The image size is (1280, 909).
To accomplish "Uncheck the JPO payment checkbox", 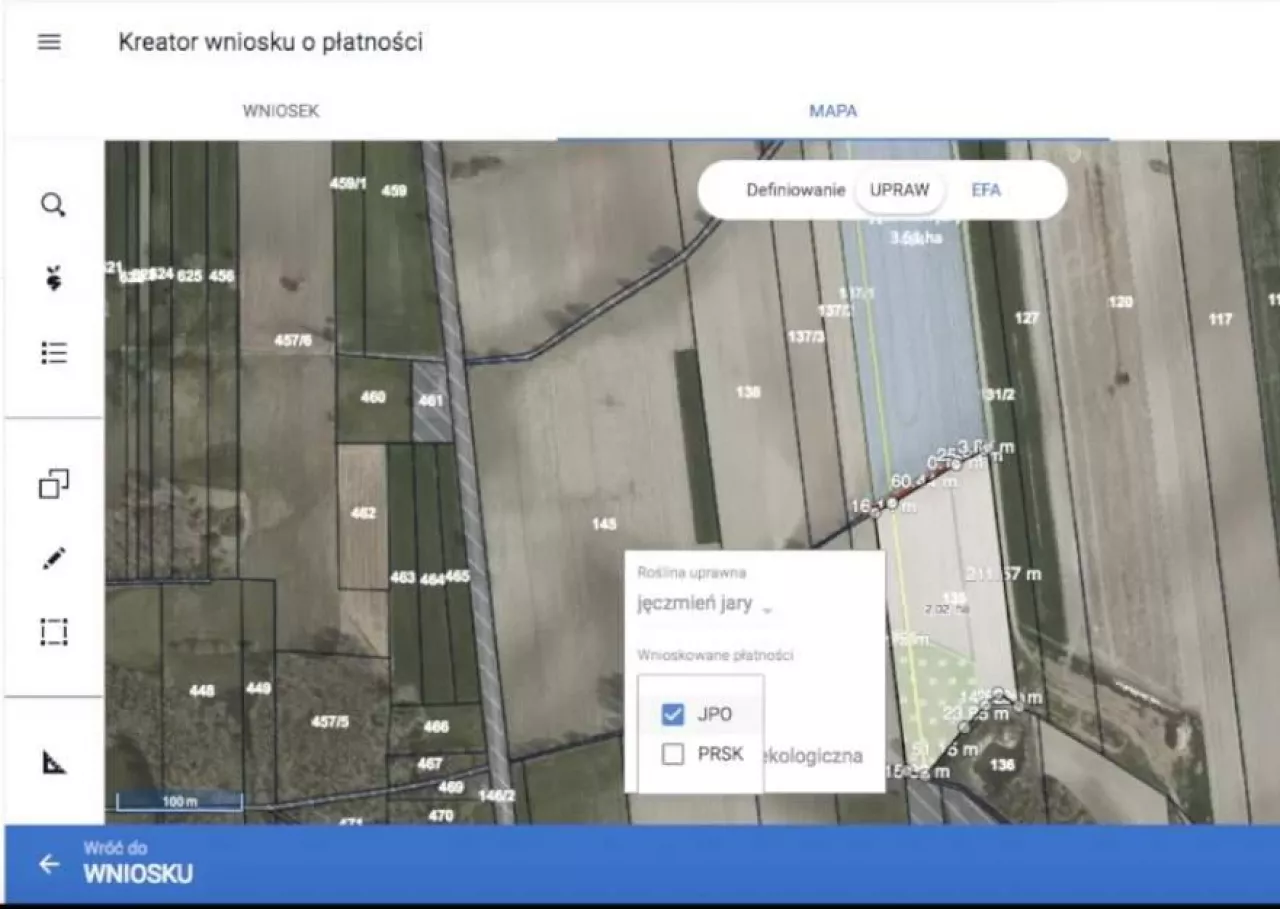I will 673,714.
